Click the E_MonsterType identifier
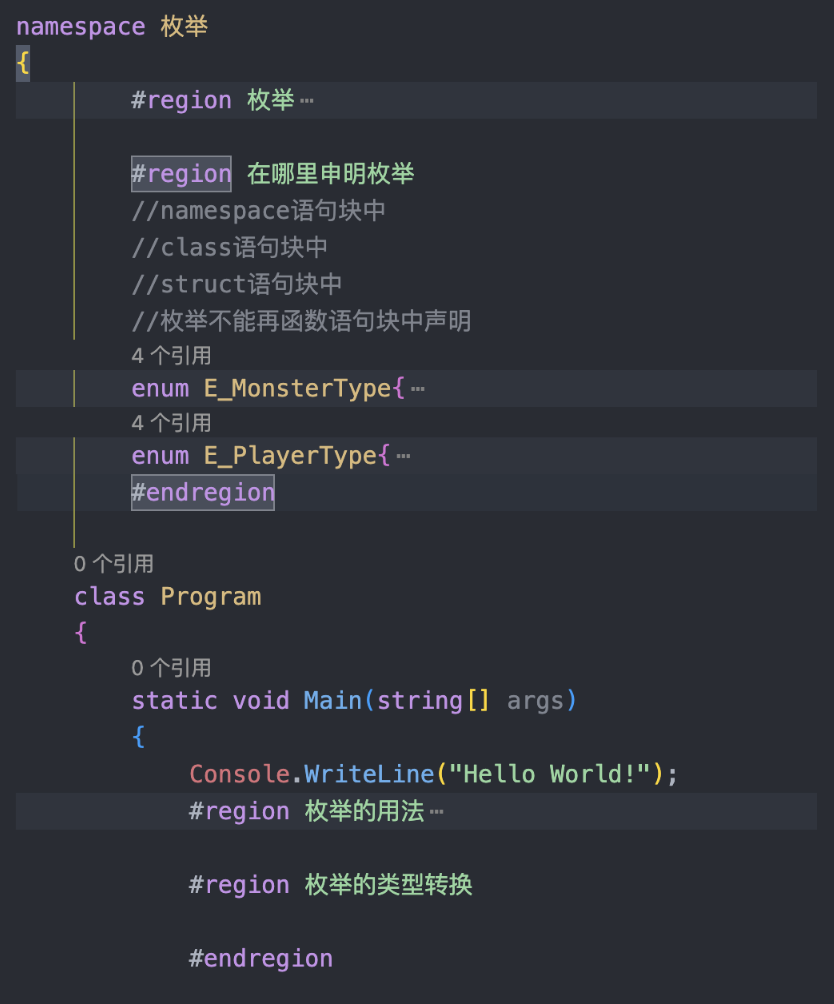Viewport: 834px width, 1004px height. click(298, 389)
